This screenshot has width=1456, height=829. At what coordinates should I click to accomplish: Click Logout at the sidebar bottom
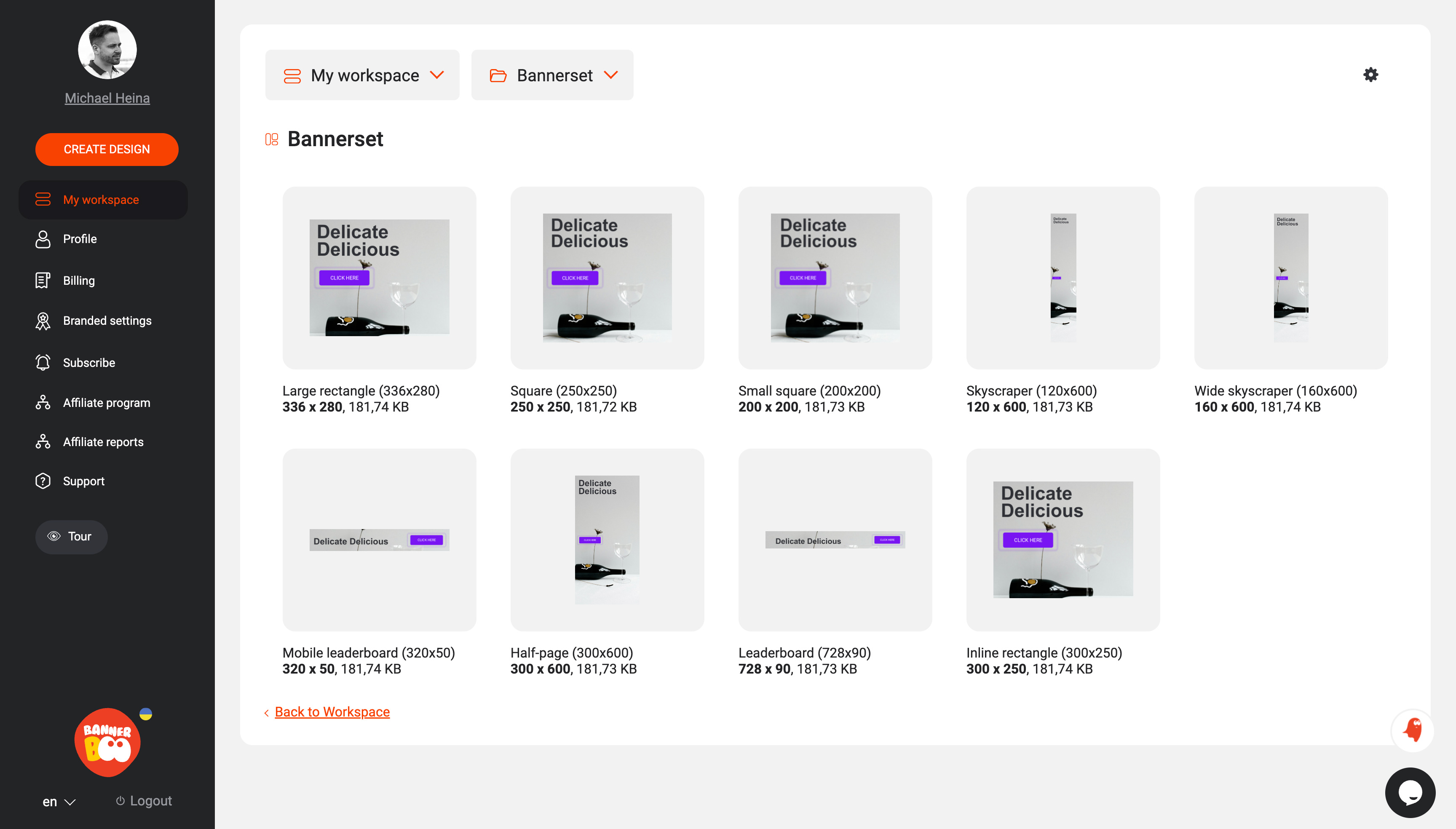click(x=144, y=800)
